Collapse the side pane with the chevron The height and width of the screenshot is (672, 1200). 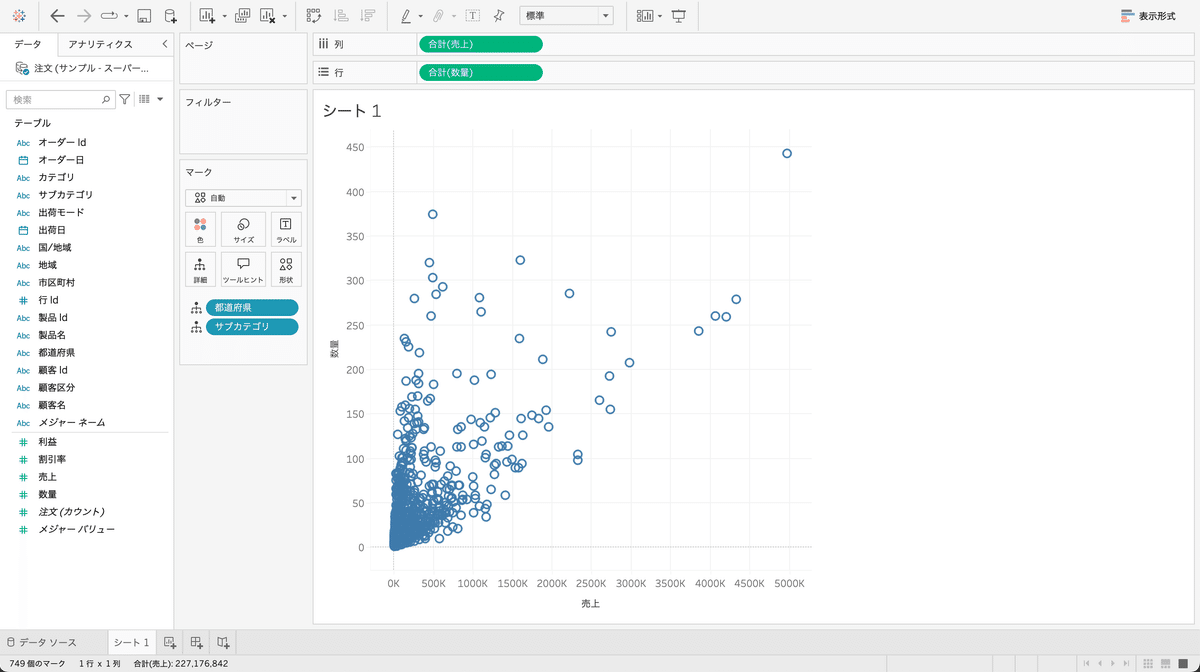coord(164,44)
